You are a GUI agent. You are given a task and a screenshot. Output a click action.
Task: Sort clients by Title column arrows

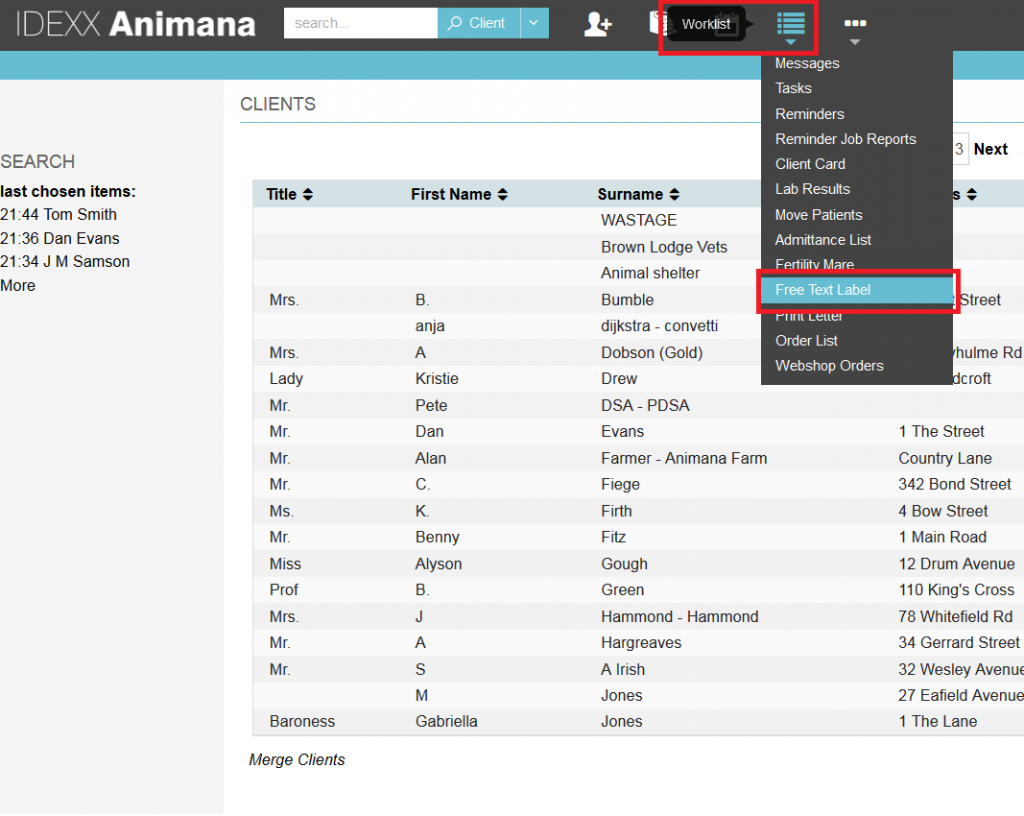(x=307, y=195)
